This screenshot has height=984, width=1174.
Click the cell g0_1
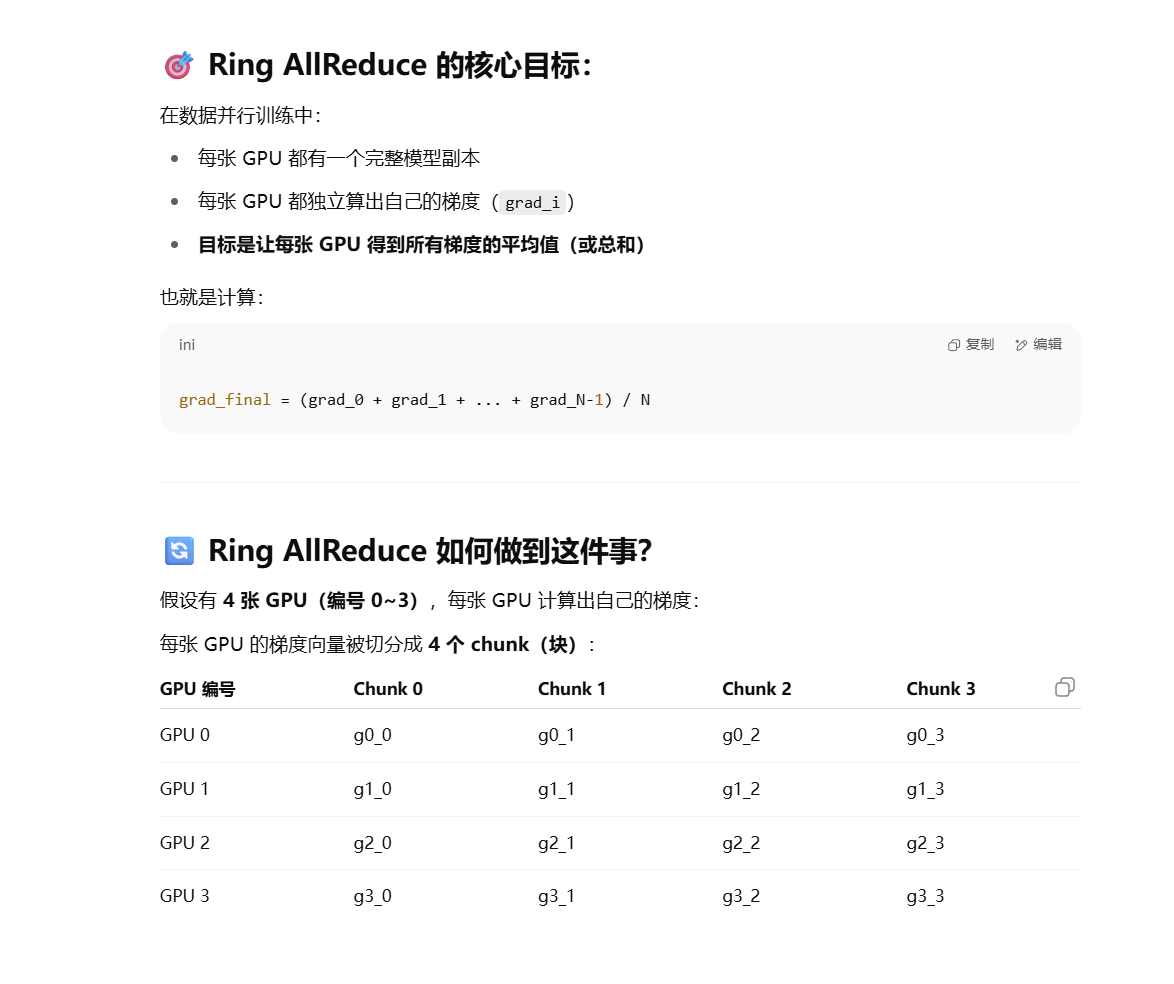tap(556, 735)
